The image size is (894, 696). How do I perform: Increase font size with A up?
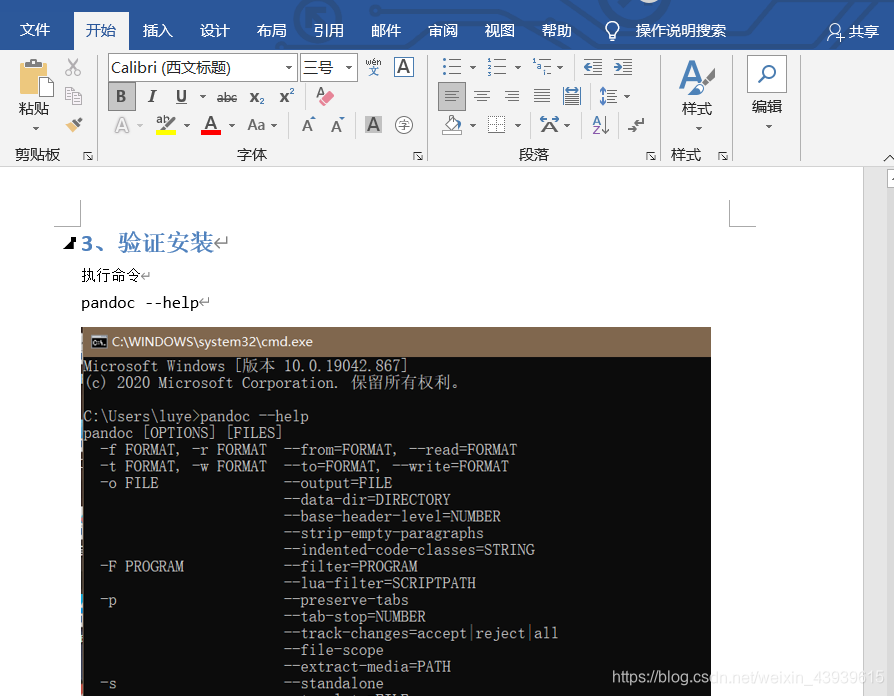point(308,125)
